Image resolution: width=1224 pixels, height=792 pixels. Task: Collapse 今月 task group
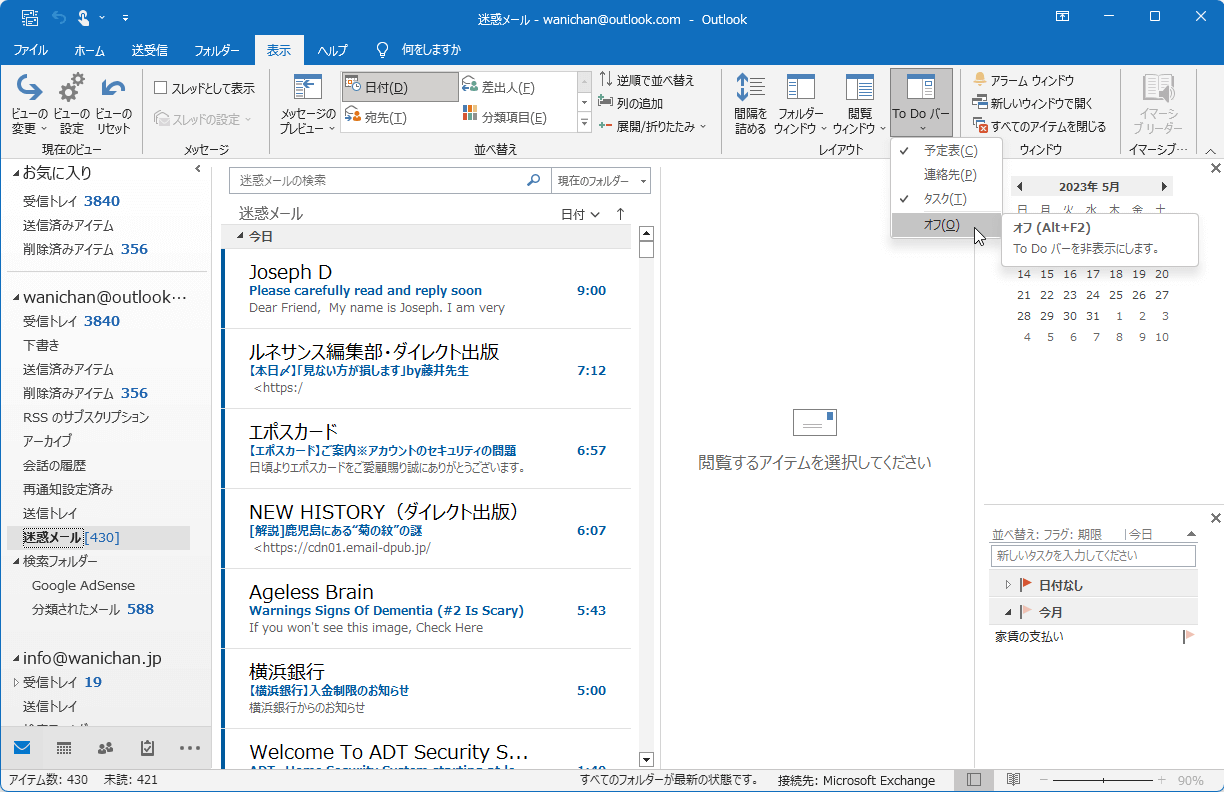pos(1008,612)
